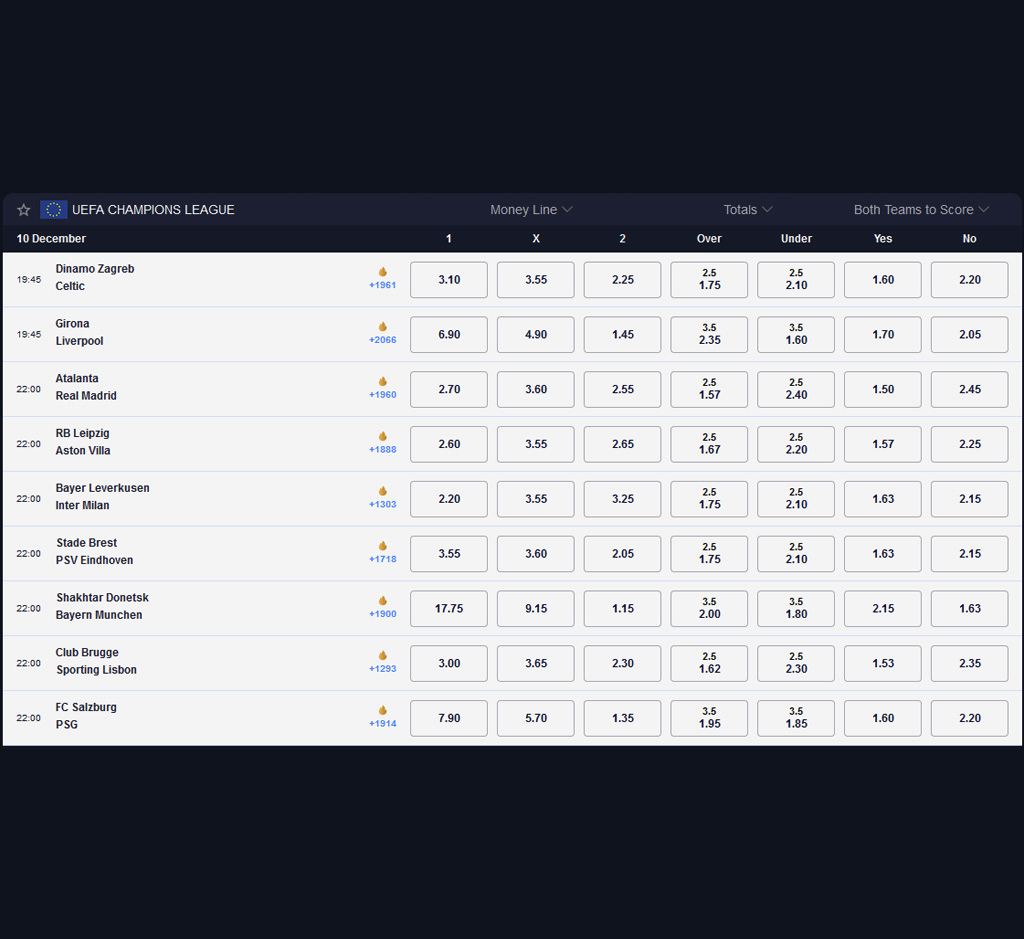This screenshot has height=939, width=1024.
Task: Pick Shakhtar Donetsk home win at 17.75
Action: coord(449,609)
